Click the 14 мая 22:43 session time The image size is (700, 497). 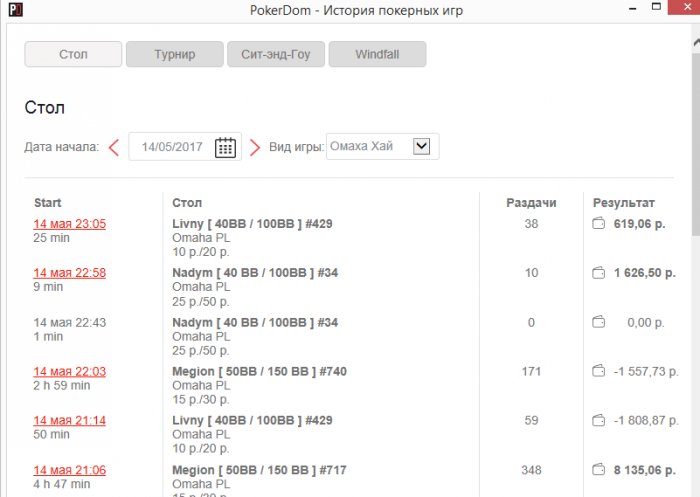[70, 322]
